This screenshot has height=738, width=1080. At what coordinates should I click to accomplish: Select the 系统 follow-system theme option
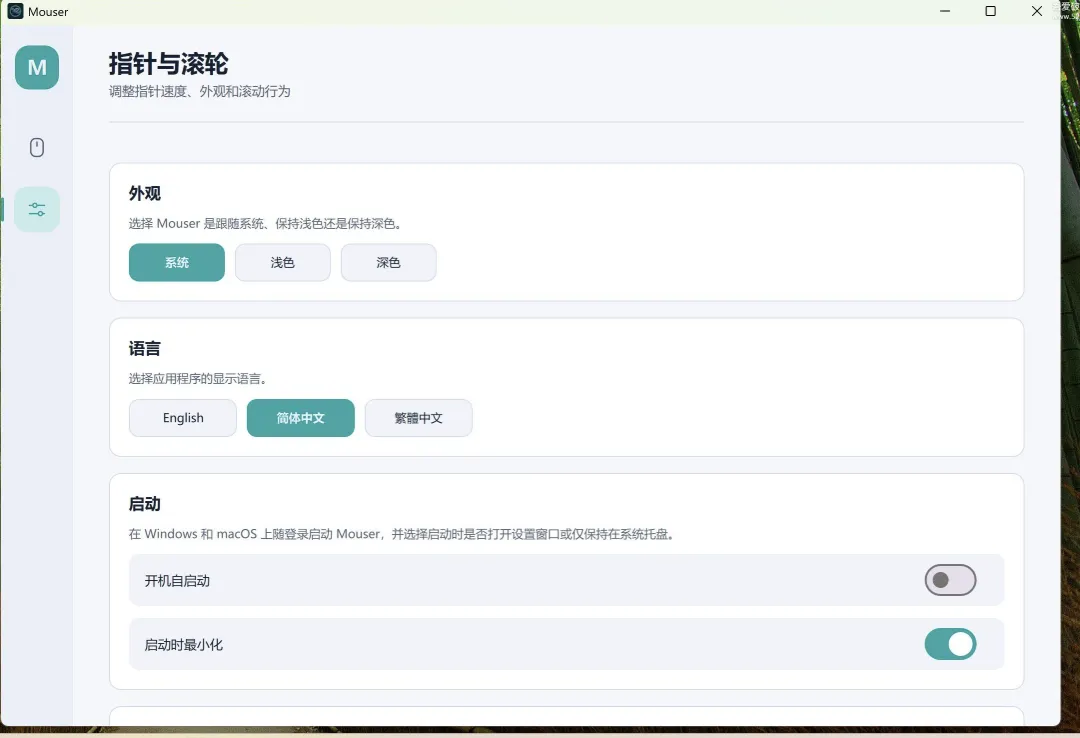tap(176, 262)
